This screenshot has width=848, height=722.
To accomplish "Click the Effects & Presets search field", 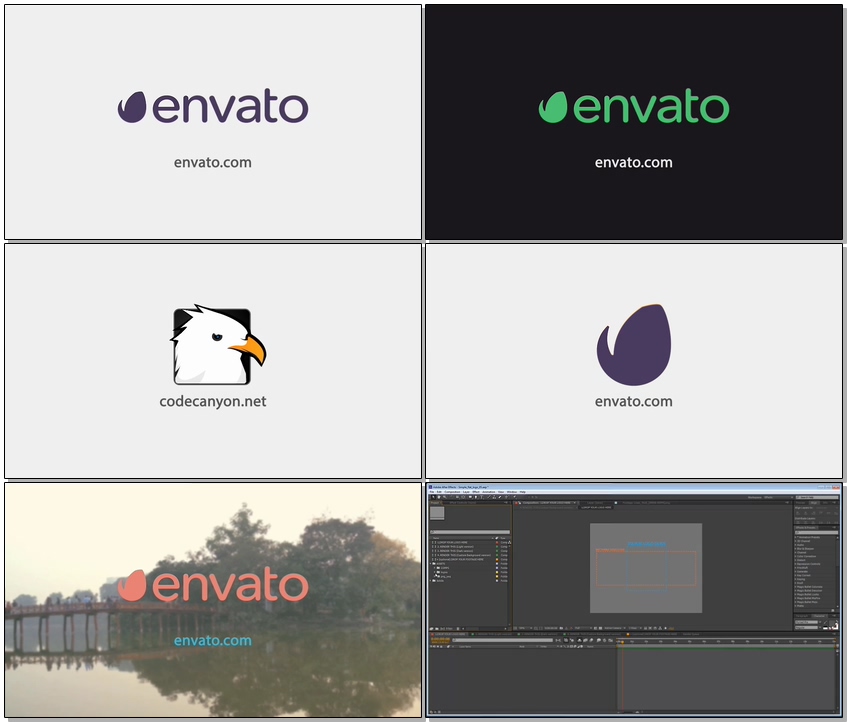I will pyautogui.click(x=817, y=532).
